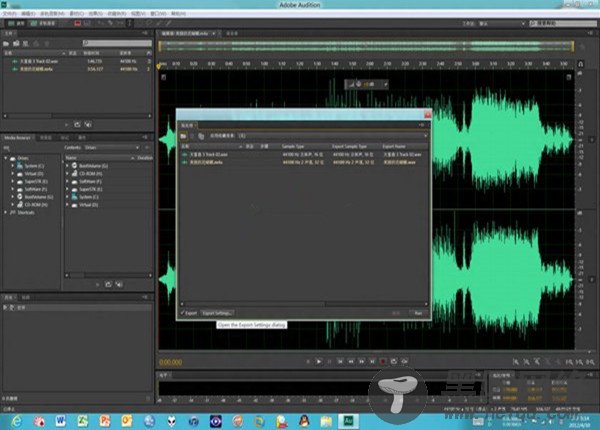Open the Window menu
This screenshot has width=600, height=430.
tap(158, 14)
